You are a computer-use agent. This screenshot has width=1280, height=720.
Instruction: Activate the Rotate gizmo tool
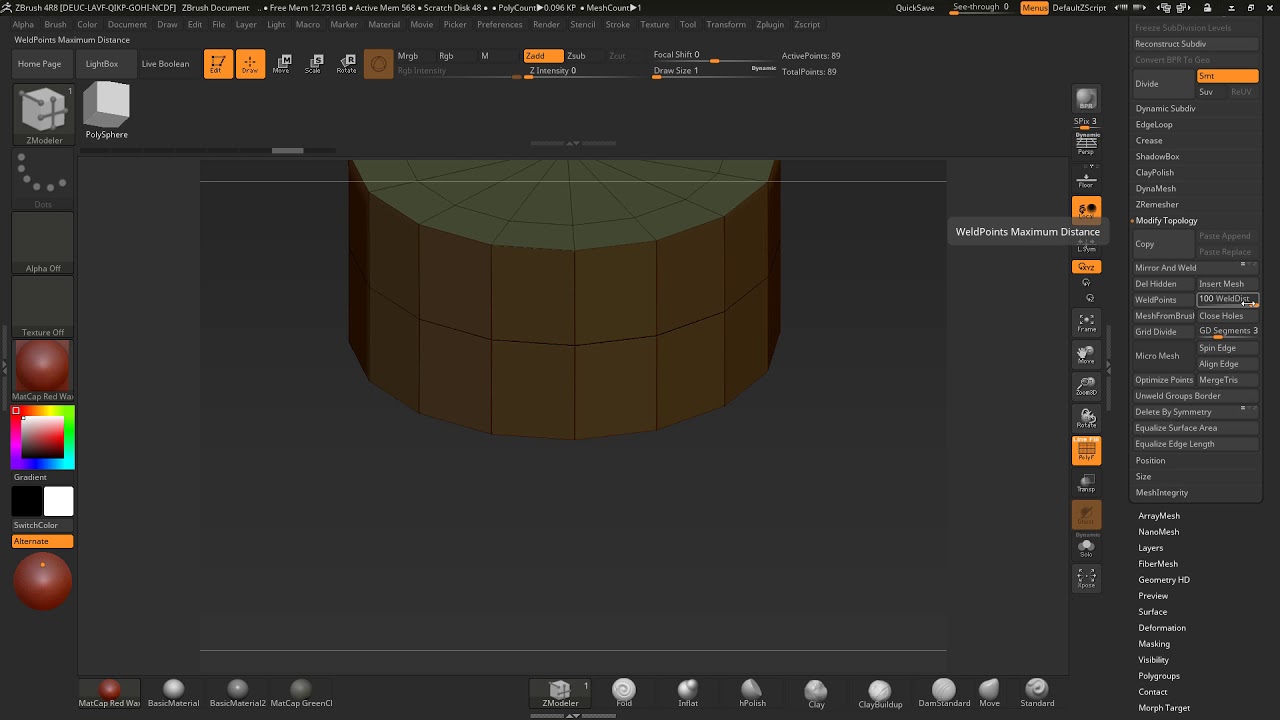[x=346, y=64]
